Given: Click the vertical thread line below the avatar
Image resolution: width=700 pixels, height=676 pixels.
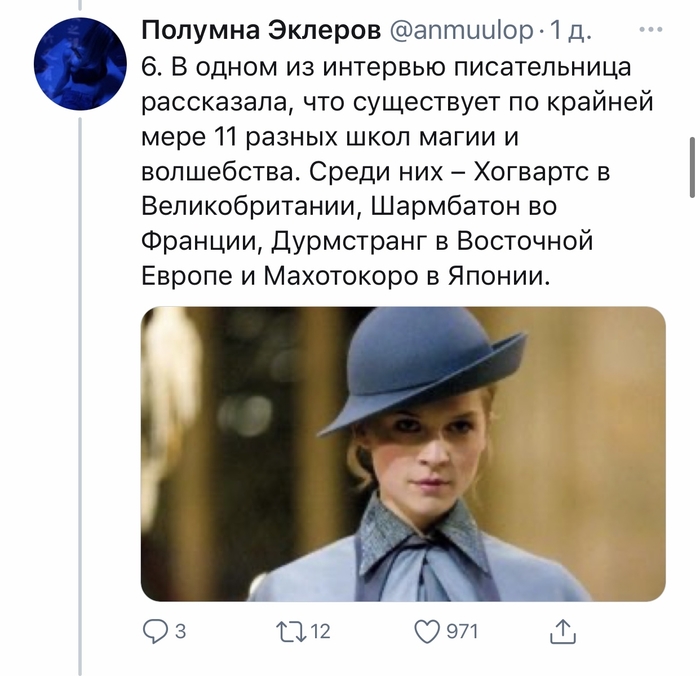Looking at the screenshot, I should click(x=80, y=400).
